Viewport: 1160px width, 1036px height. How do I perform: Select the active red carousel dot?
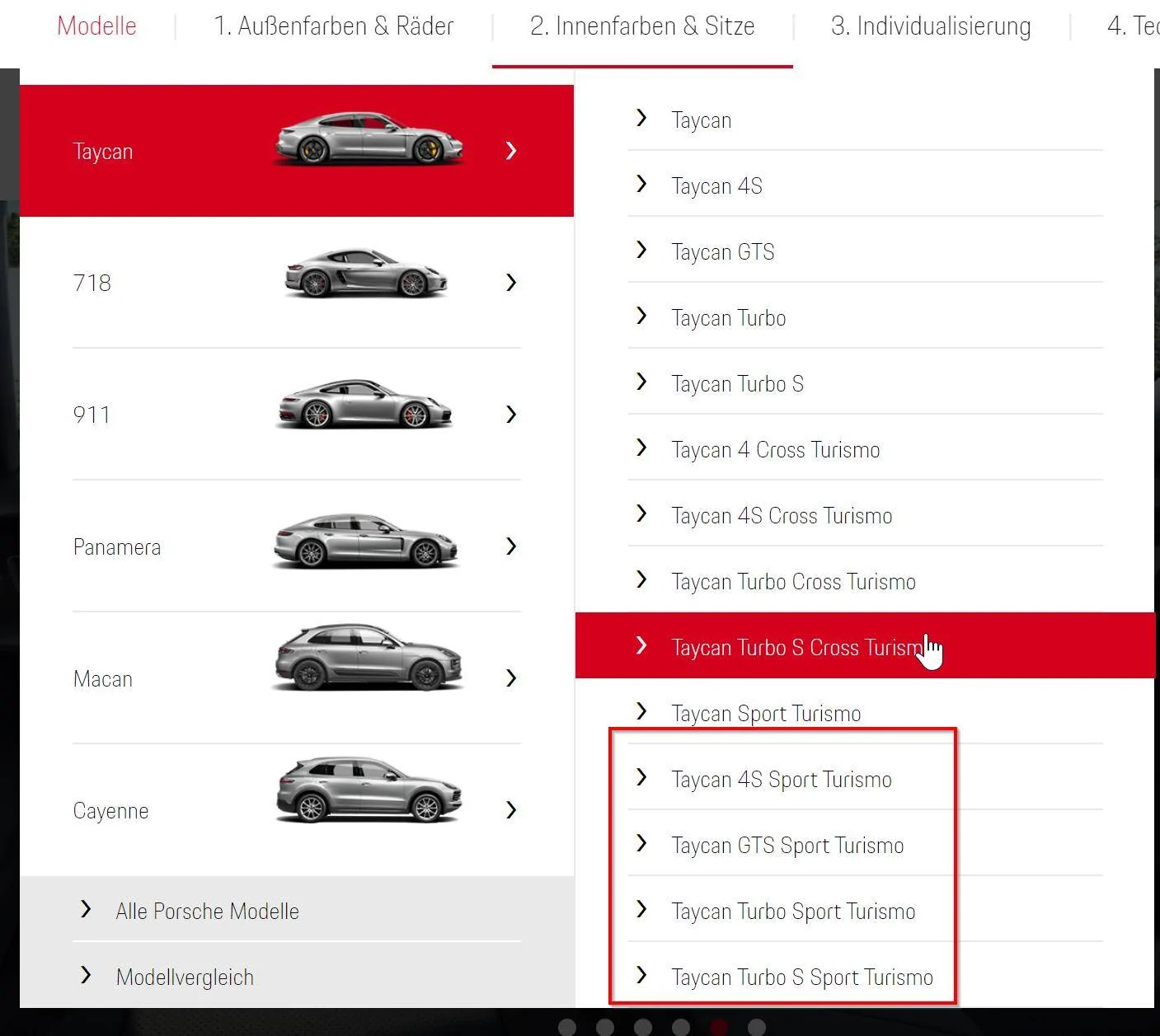point(719,1027)
